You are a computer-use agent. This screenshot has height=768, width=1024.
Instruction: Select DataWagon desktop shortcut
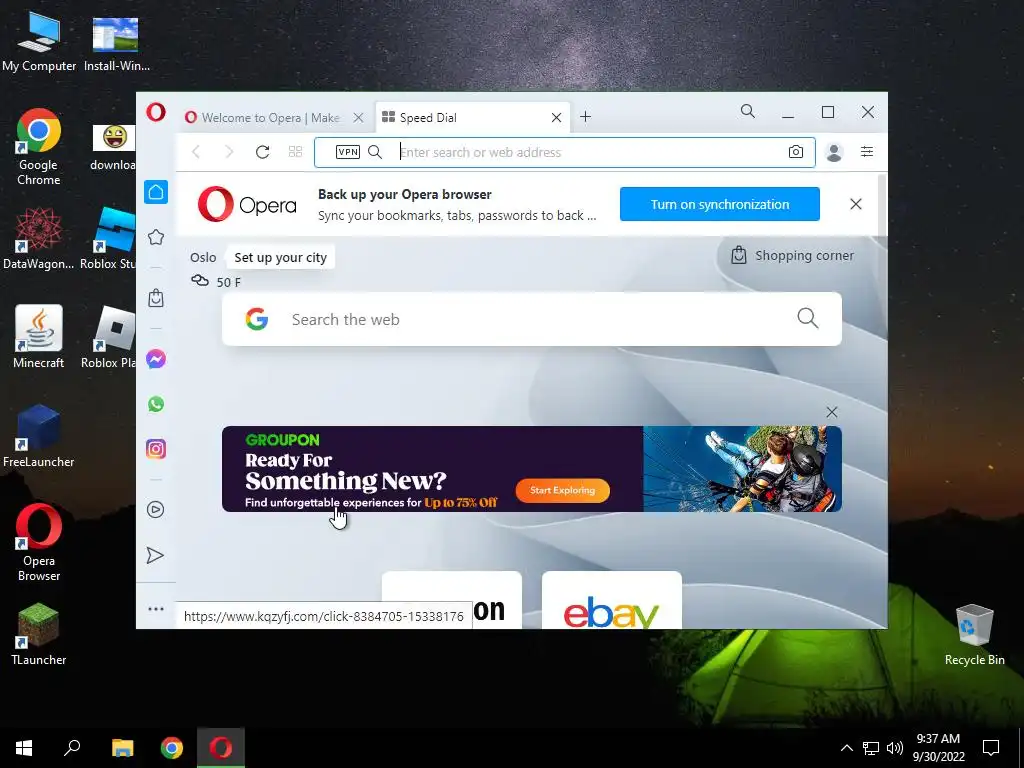(39, 238)
